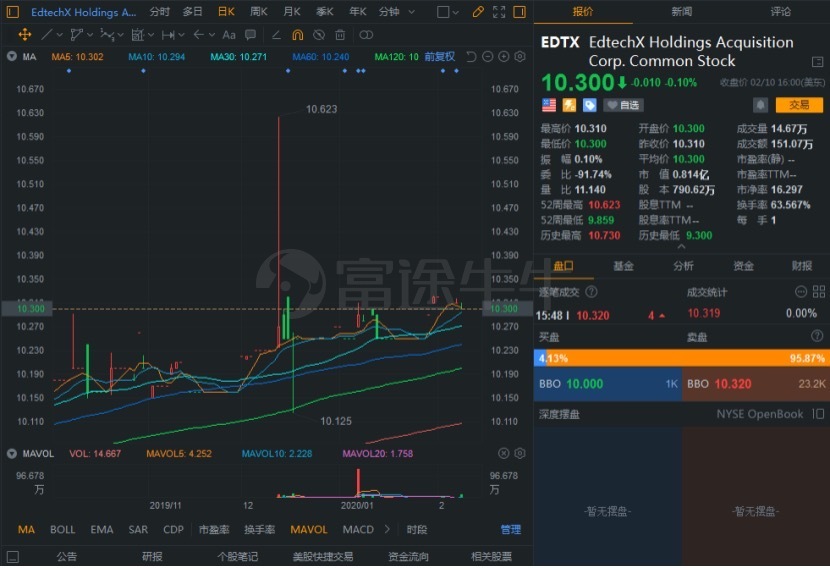
Task: Select the straight line drawing tool
Action: (47, 35)
